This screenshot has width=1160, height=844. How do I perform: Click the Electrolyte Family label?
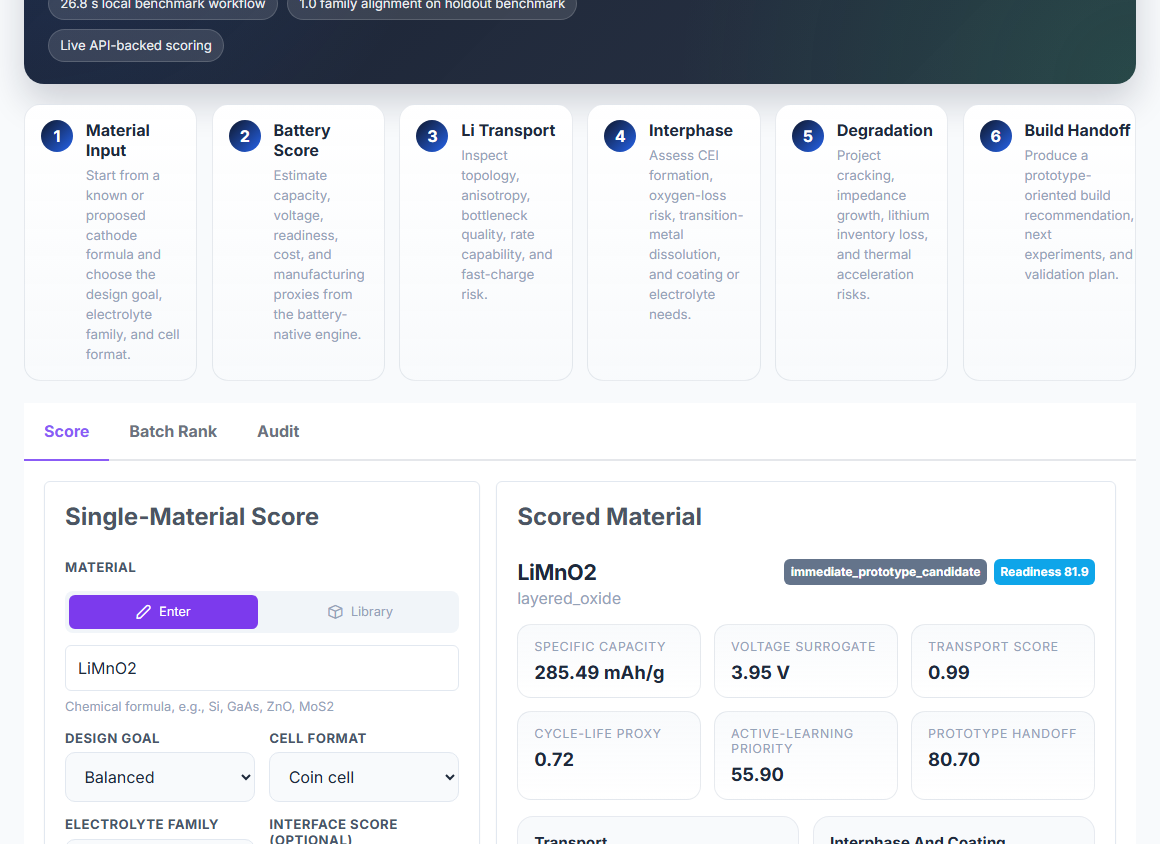click(x=141, y=824)
